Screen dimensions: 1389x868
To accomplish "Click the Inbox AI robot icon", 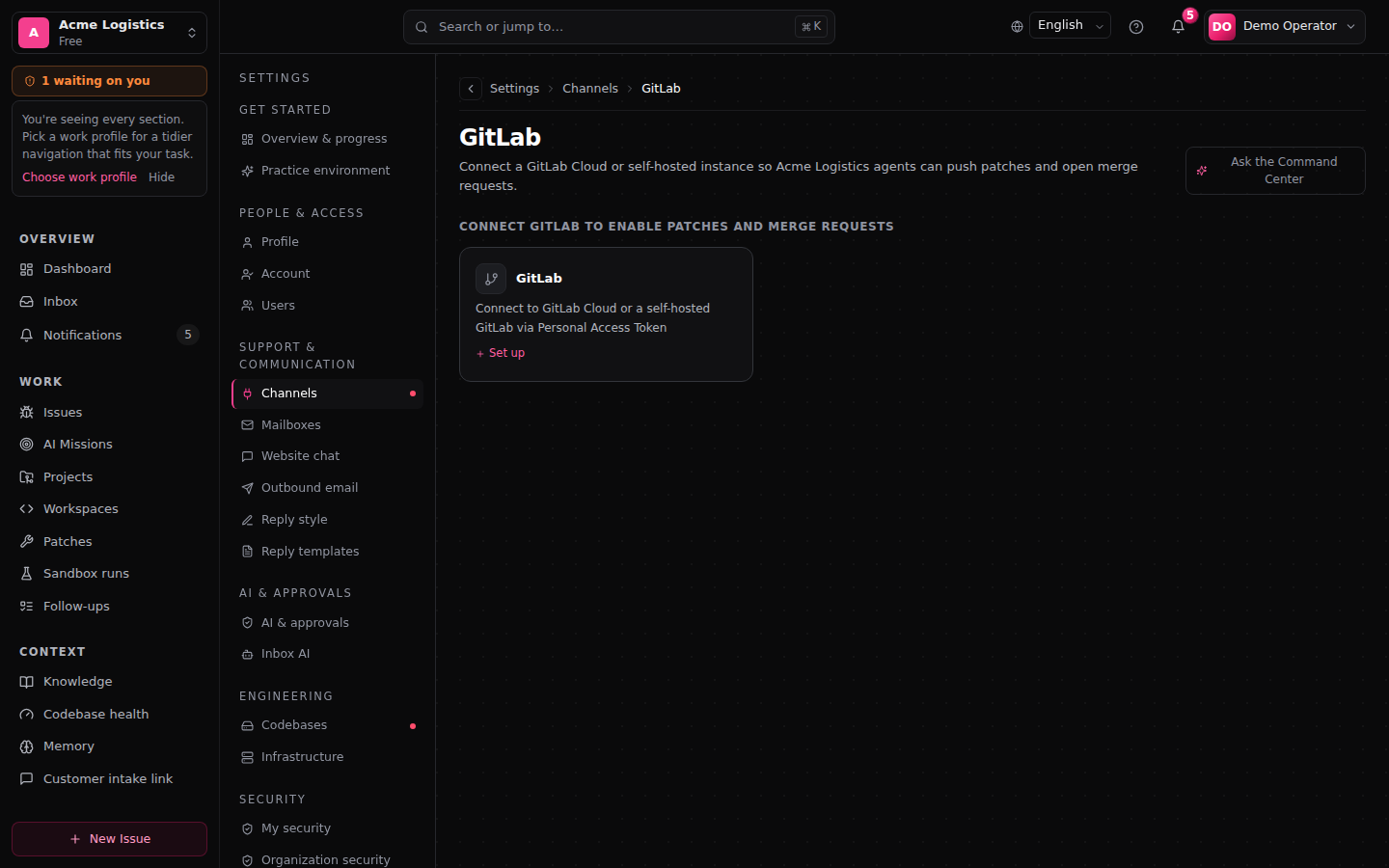I will [x=248, y=654].
